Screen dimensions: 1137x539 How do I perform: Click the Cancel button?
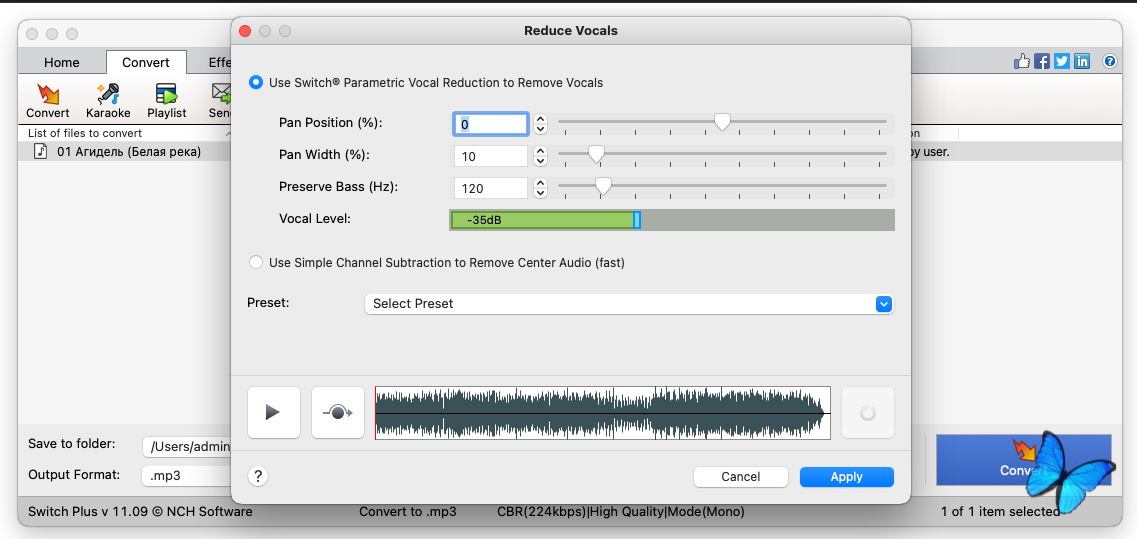pyautogui.click(x=740, y=477)
